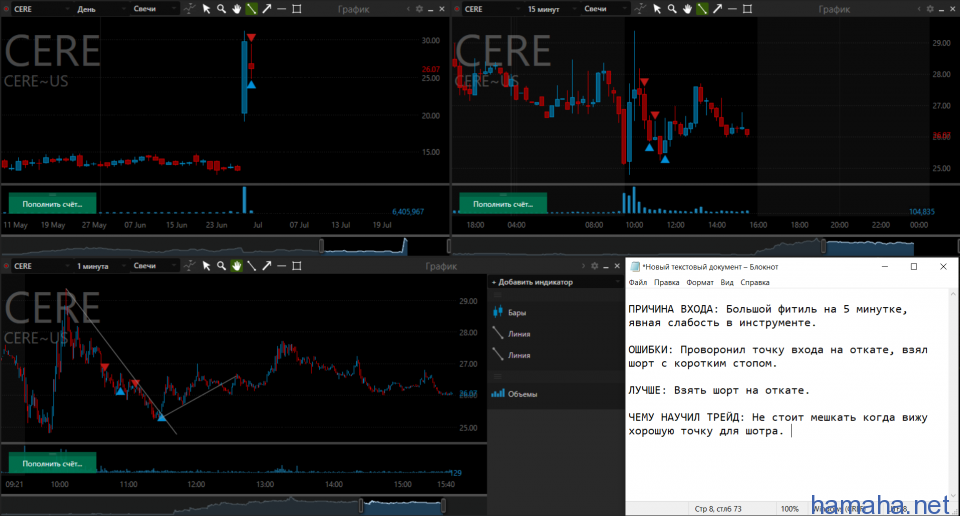Click the indicators icon in the 1-minute chart toolbar
The image size is (960, 516).
190,266
